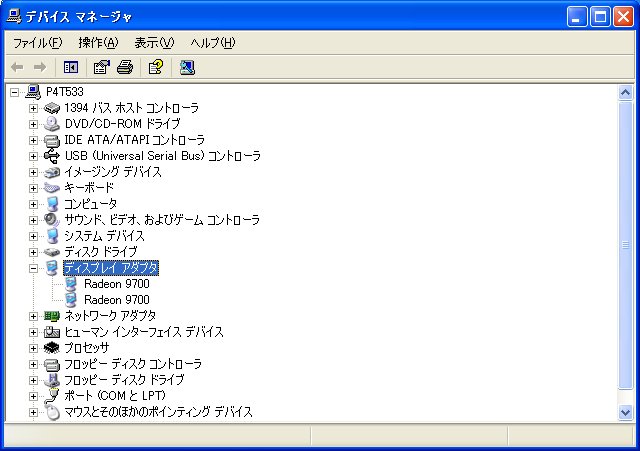The image size is (640, 451).
Task: Select the first Radeon 9700 entry text
Action: (x=117, y=284)
